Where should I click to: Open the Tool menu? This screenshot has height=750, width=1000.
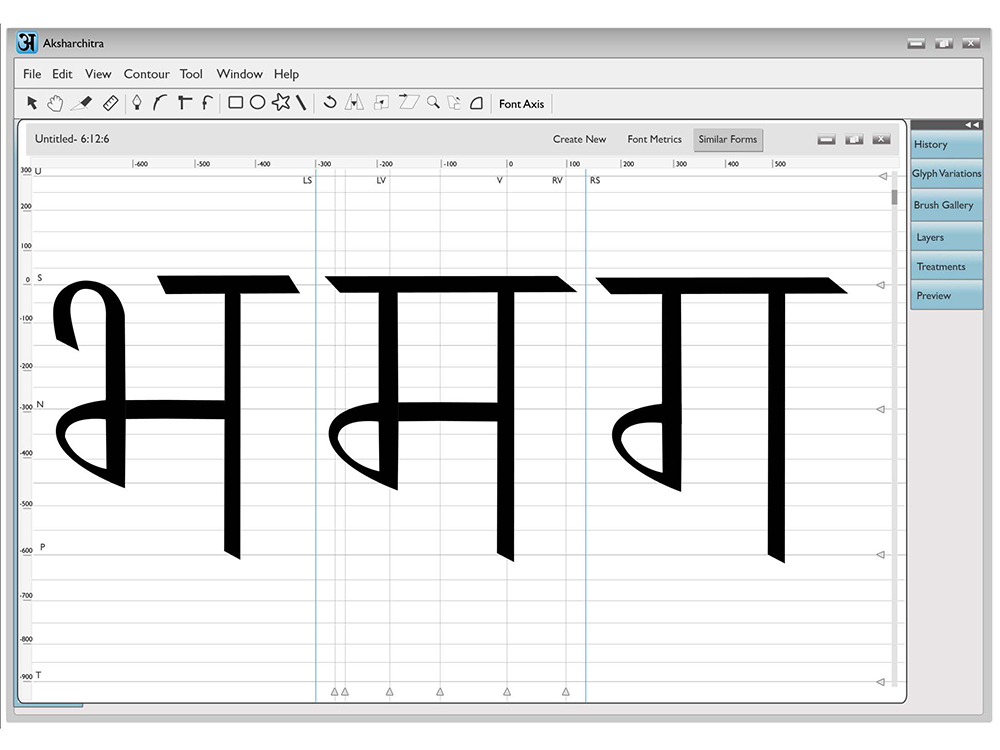point(191,74)
